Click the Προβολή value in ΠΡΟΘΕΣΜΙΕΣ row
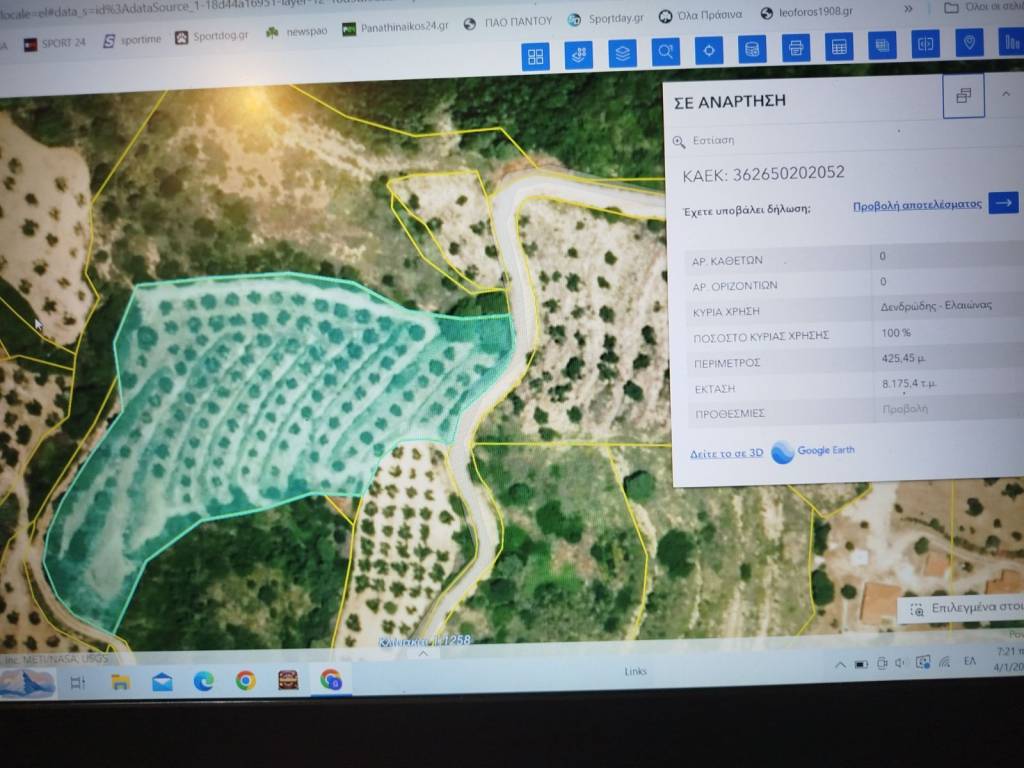The image size is (1024, 768). (904, 409)
